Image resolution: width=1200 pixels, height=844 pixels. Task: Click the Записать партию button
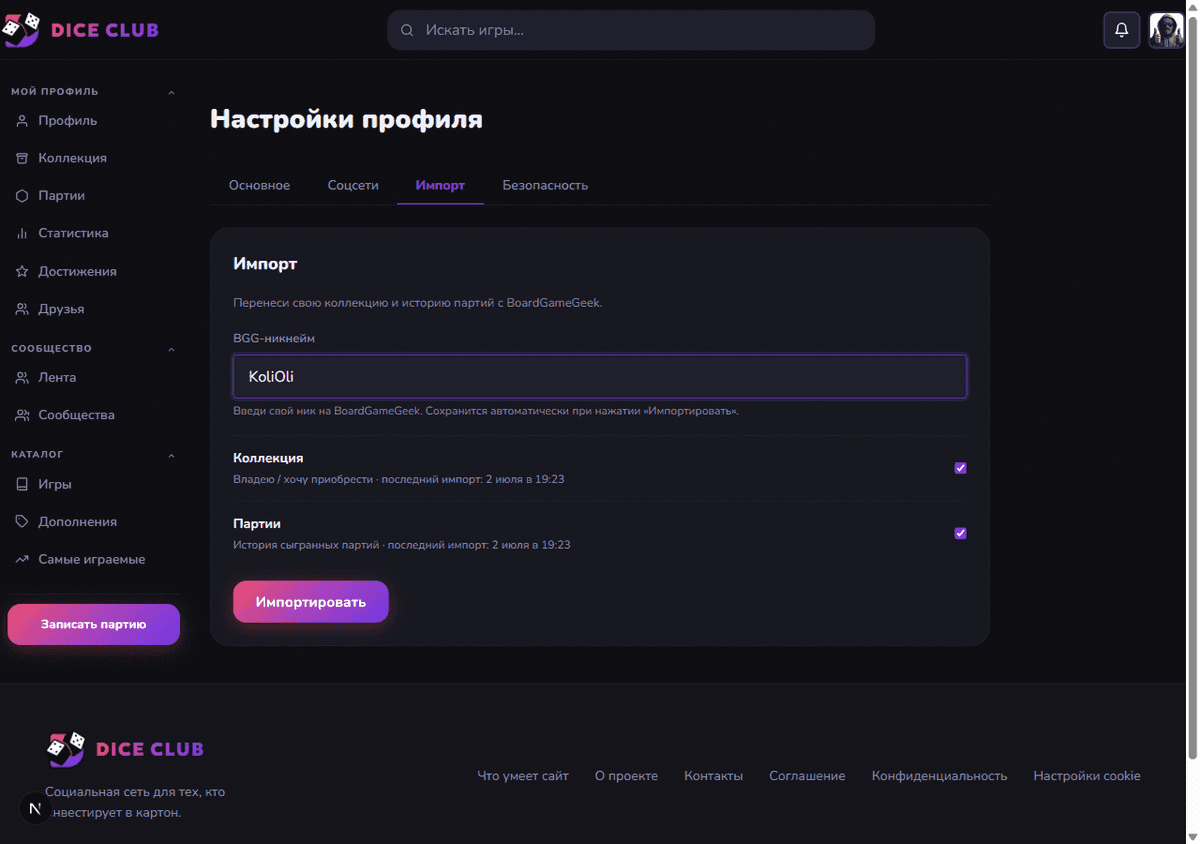(94, 624)
